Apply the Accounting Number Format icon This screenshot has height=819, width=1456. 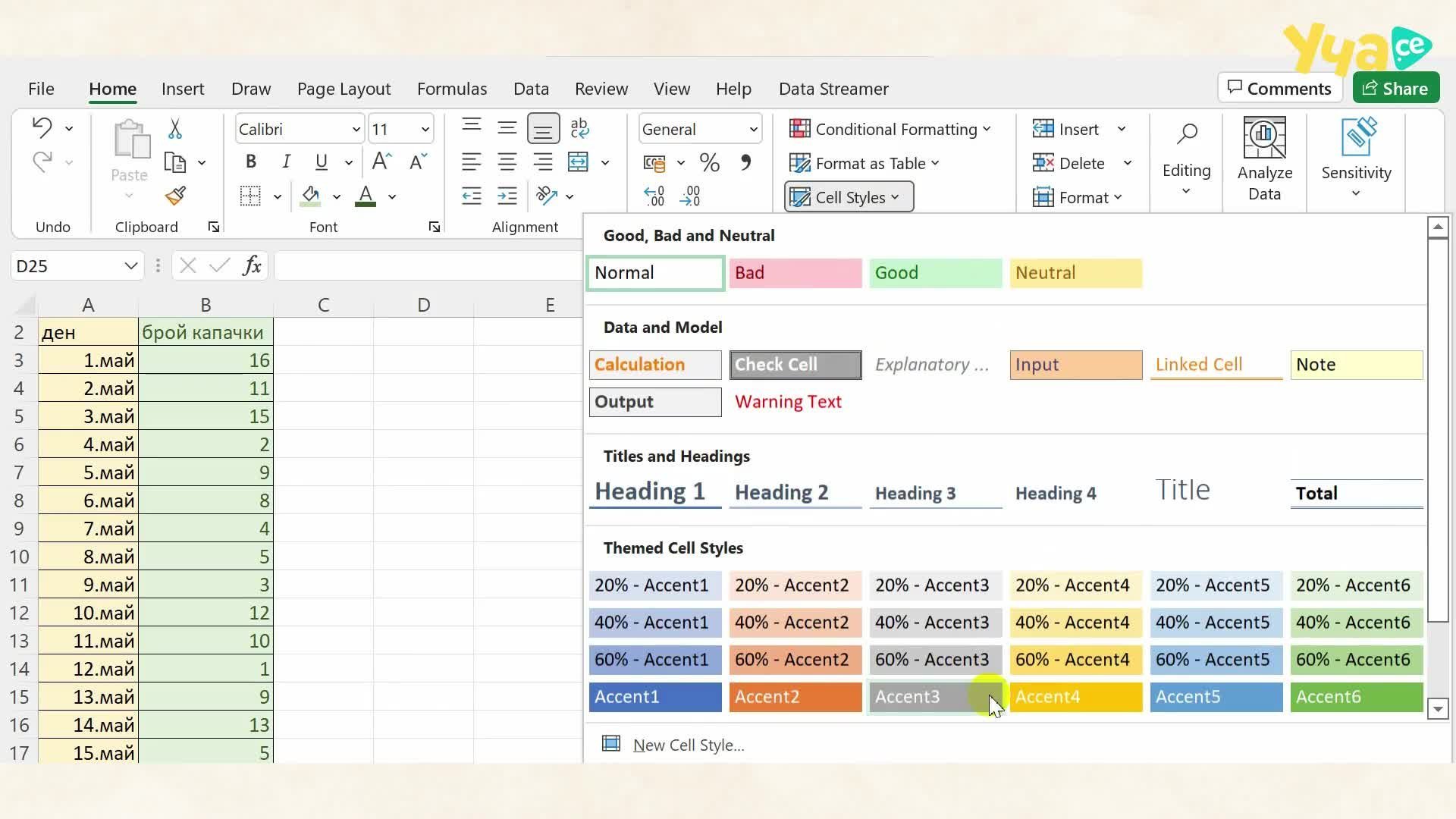click(x=654, y=162)
